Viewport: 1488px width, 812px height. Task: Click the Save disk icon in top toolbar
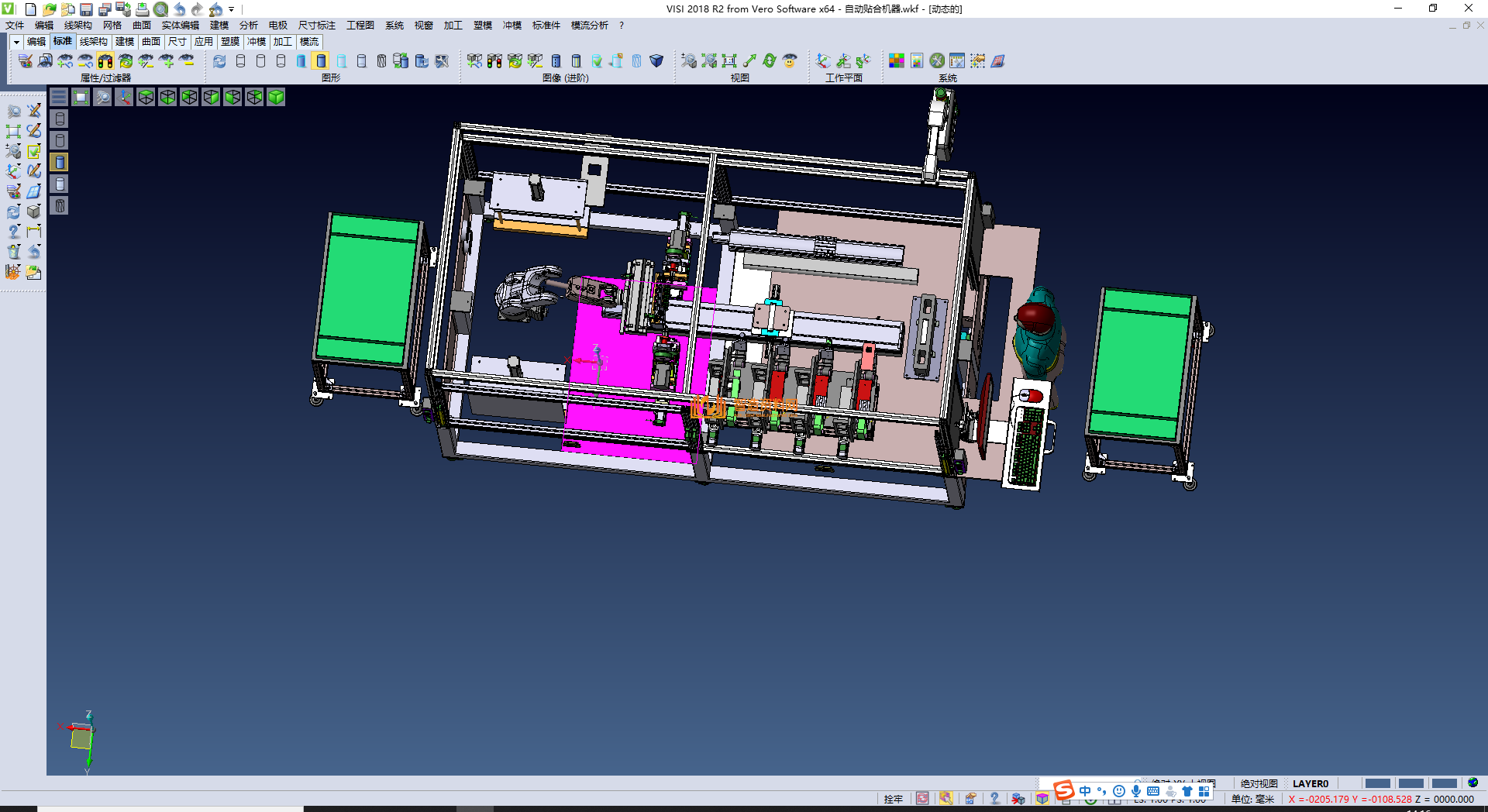[86, 9]
